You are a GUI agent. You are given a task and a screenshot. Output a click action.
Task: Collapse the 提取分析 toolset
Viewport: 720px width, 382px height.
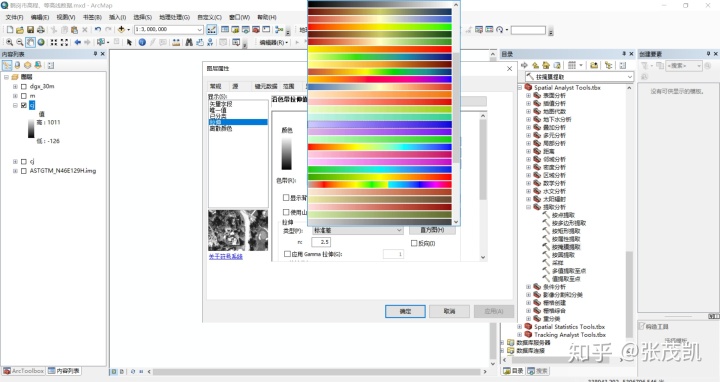pos(528,207)
